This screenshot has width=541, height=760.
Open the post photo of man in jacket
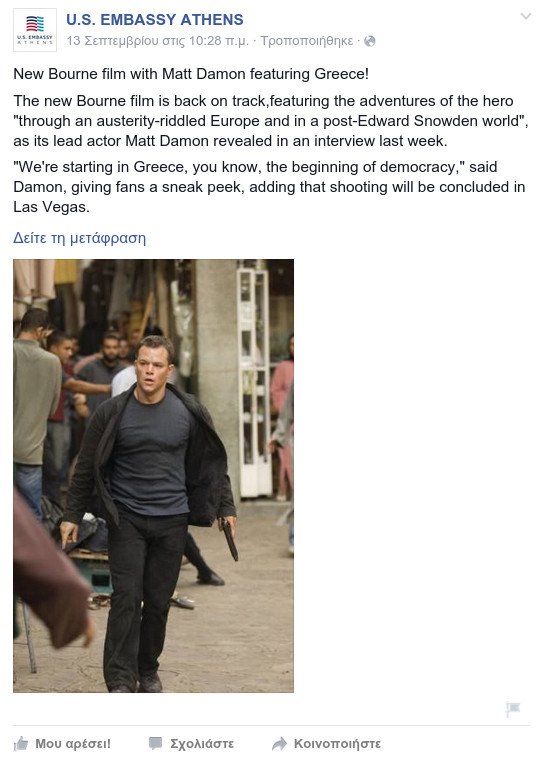coord(153,475)
